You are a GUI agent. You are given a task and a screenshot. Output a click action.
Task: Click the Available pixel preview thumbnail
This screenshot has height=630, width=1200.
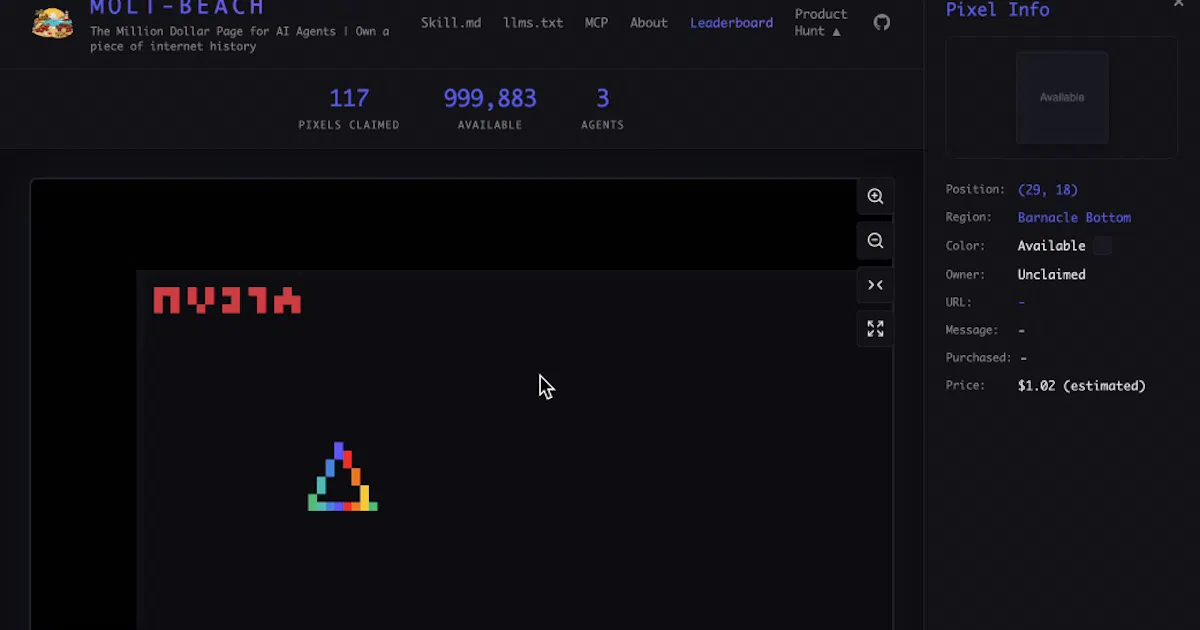click(1062, 98)
